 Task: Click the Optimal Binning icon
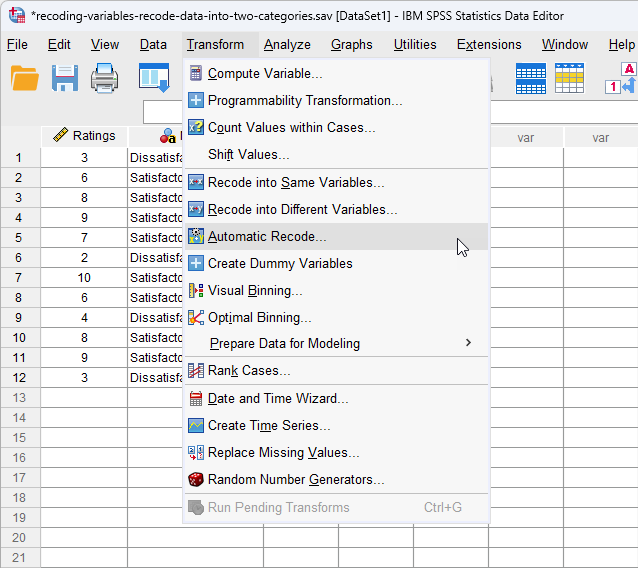196,317
